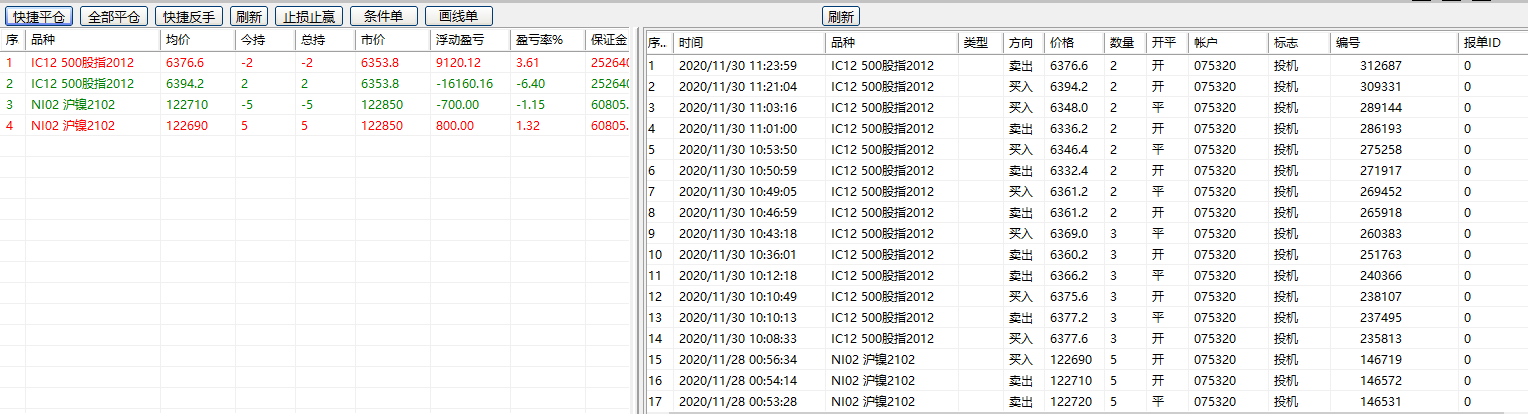The height and width of the screenshot is (414, 1528).
Task: Click trade number 146719
Action: 1381,359
